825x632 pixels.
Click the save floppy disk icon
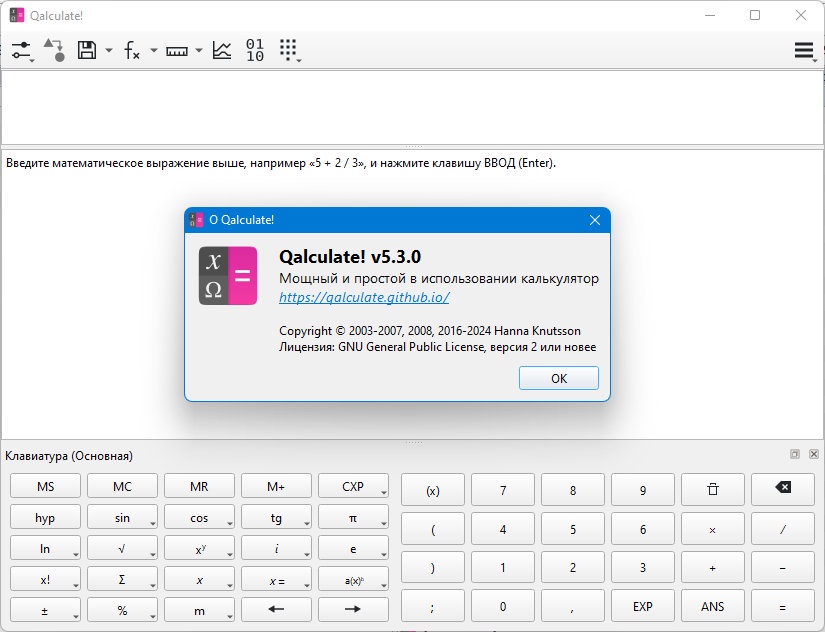[87, 50]
